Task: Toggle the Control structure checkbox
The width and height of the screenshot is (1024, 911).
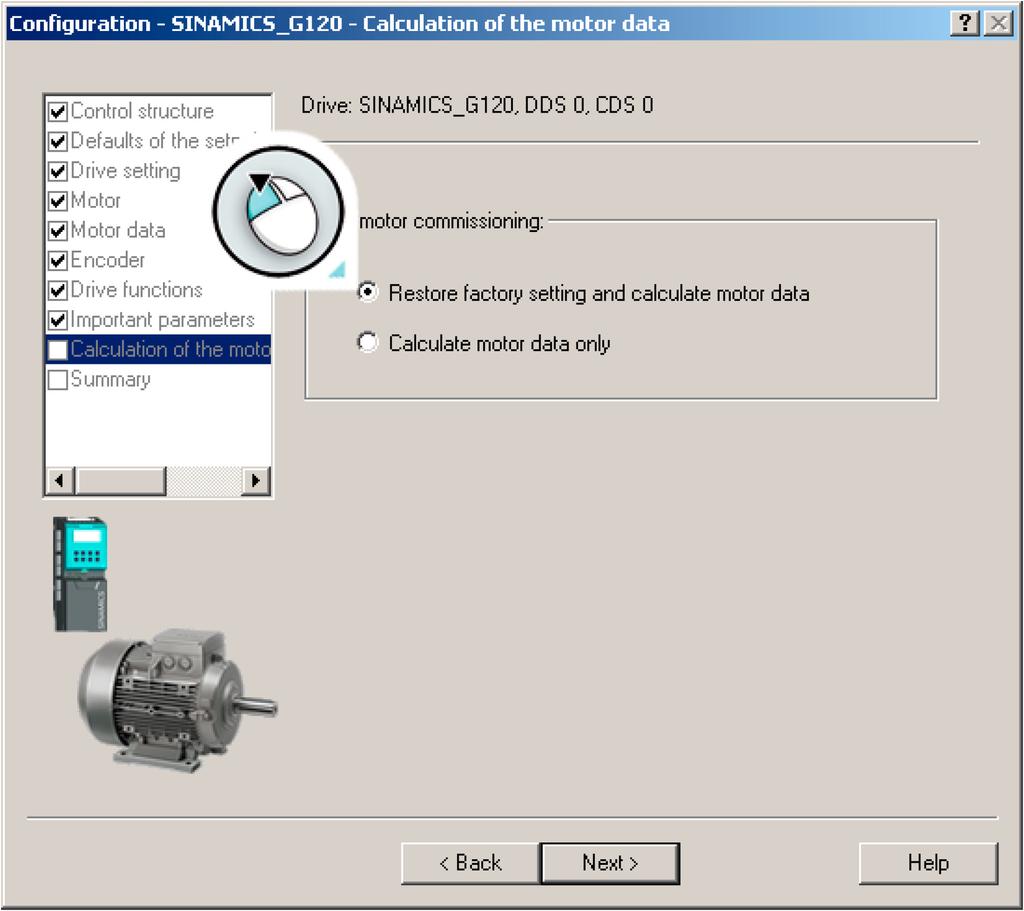Action: [x=57, y=111]
